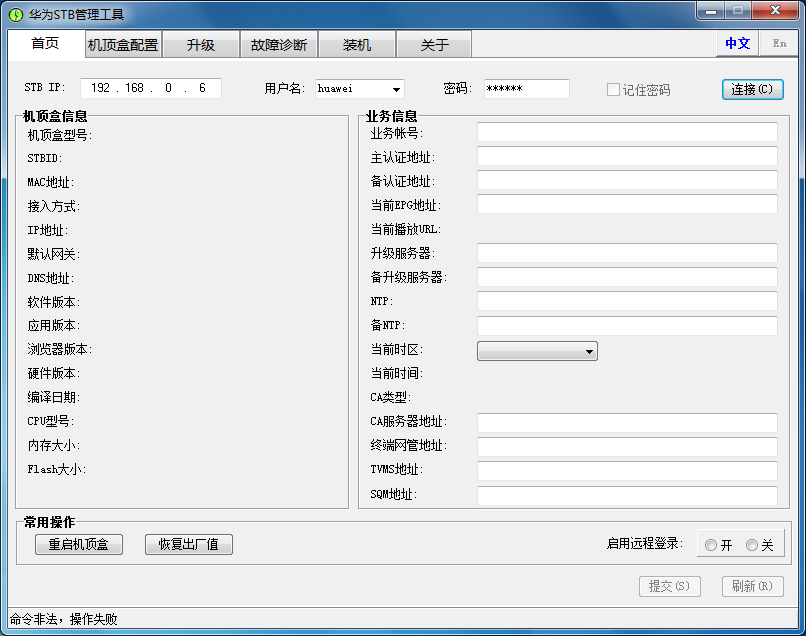Open the 故障诊断 tab
806x636 pixels.
pyautogui.click(x=279, y=45)
